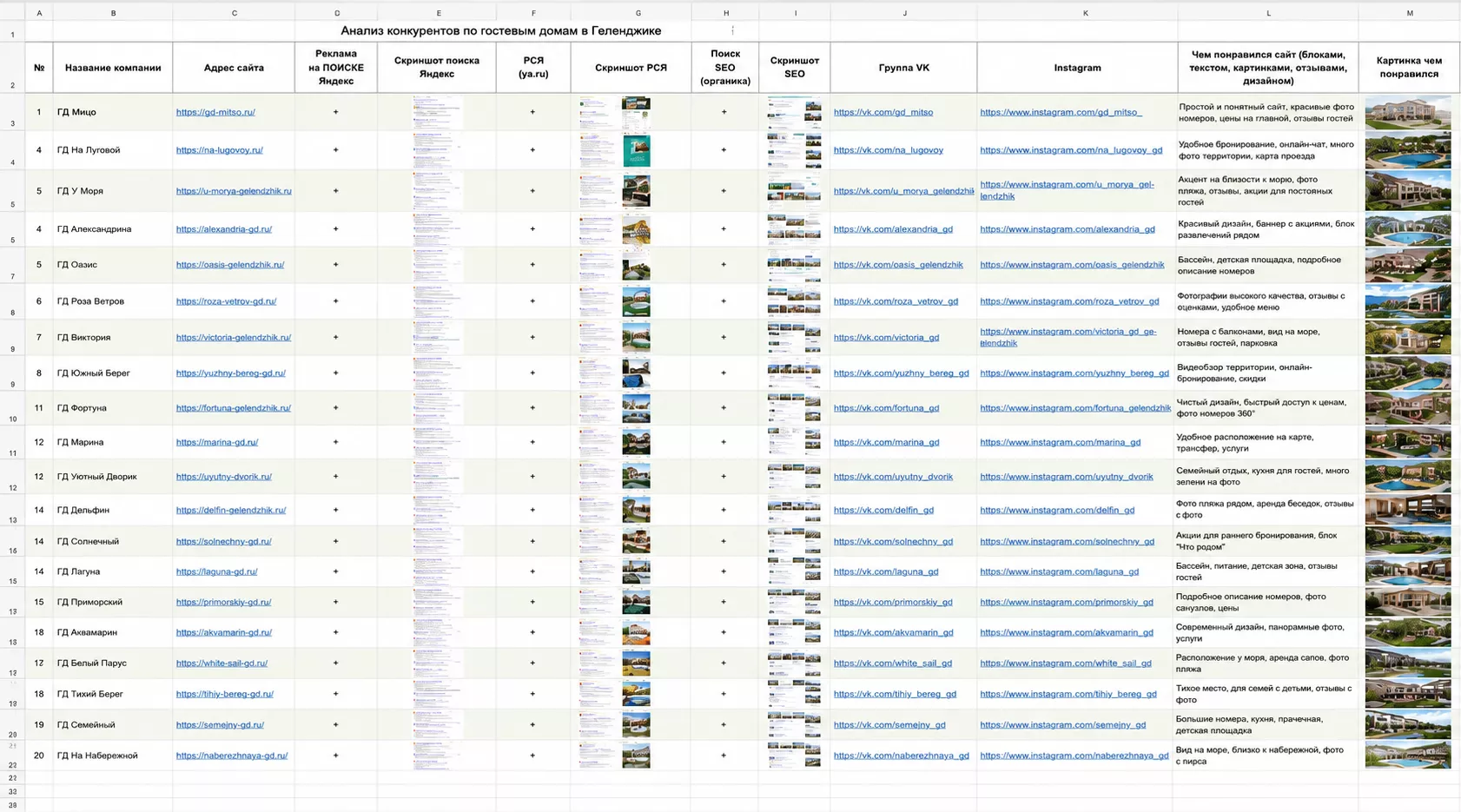Select column C header
The width and height of the screenshot is (1461, 812).
[234, 13]
